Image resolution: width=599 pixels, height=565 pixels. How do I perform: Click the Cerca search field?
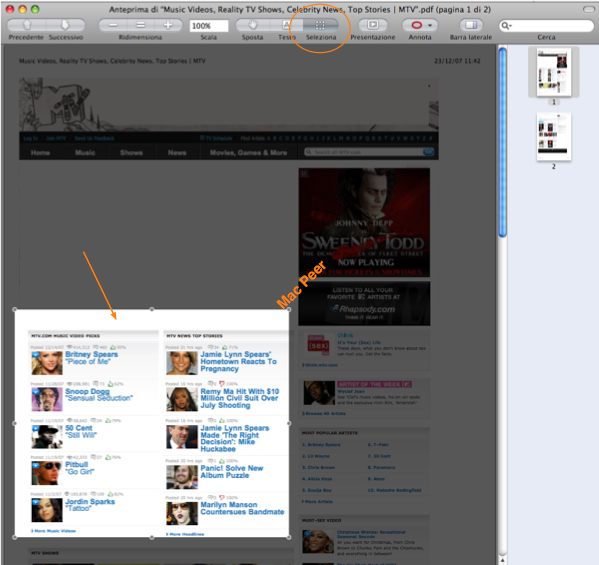(546, 26)
